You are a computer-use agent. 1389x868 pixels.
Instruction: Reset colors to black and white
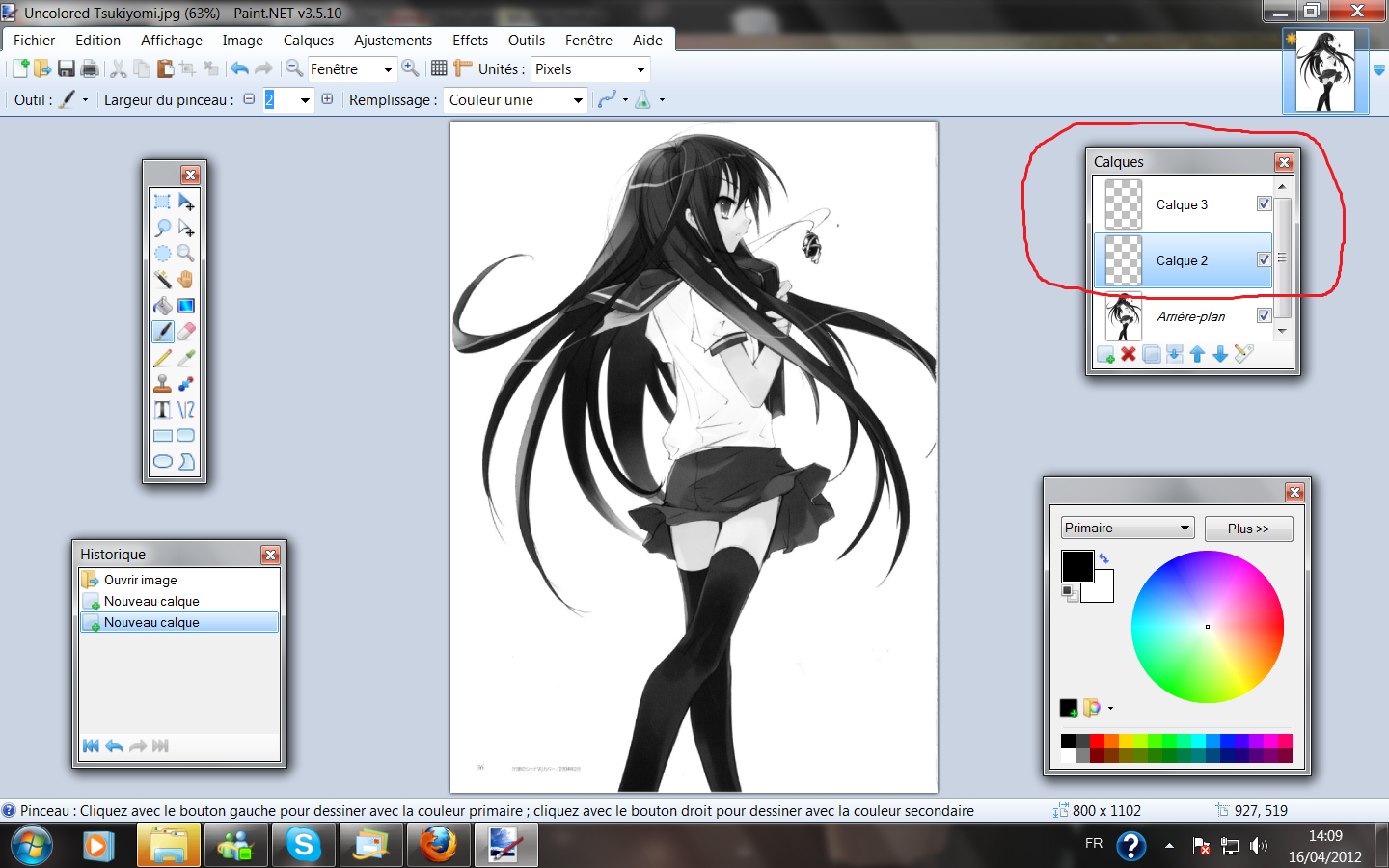(x=1069, y=593)
